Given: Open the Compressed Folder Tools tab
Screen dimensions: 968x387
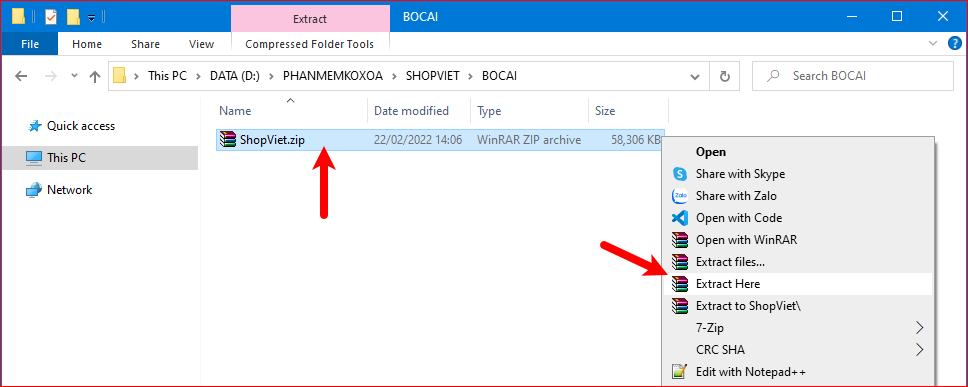Looking at the screenshot, I should pyautogui.click(x=310, y=44).
